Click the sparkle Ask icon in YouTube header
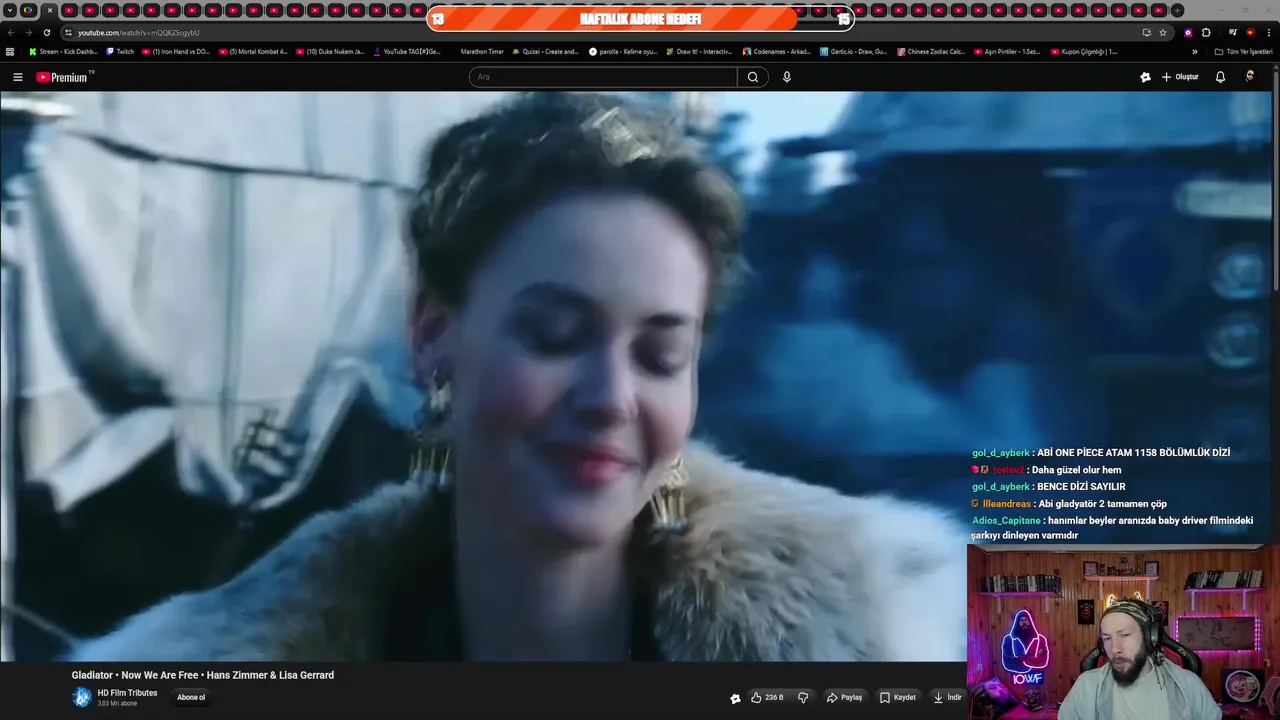The width and height of the screenshot is (1280, 720). [1145, 77]
